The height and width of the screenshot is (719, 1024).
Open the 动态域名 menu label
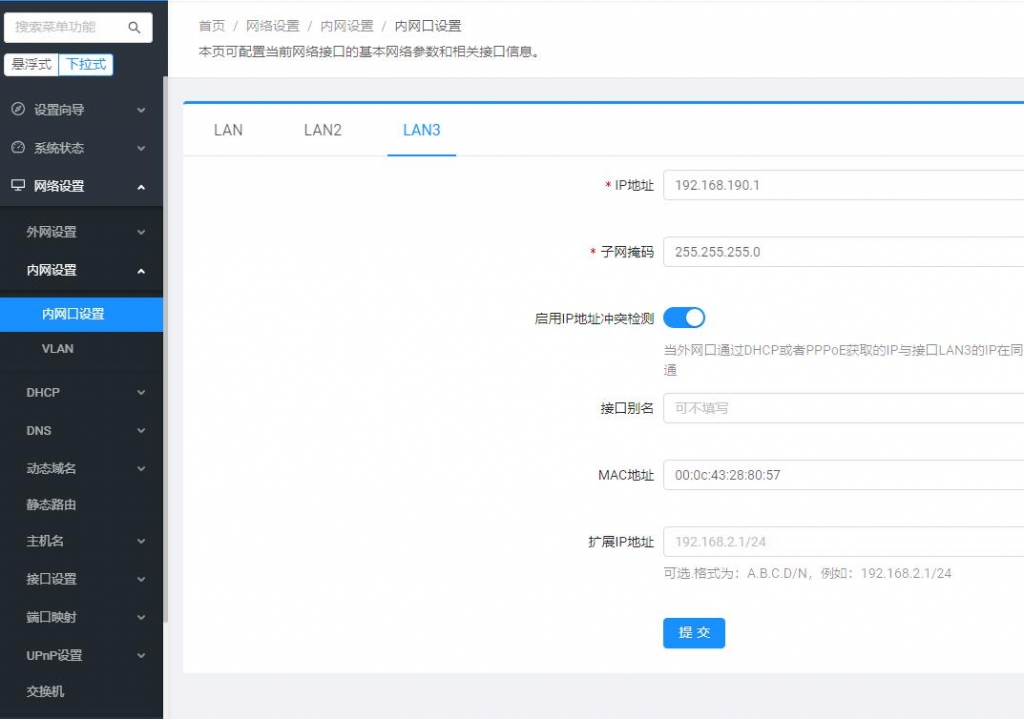[51, 468]
